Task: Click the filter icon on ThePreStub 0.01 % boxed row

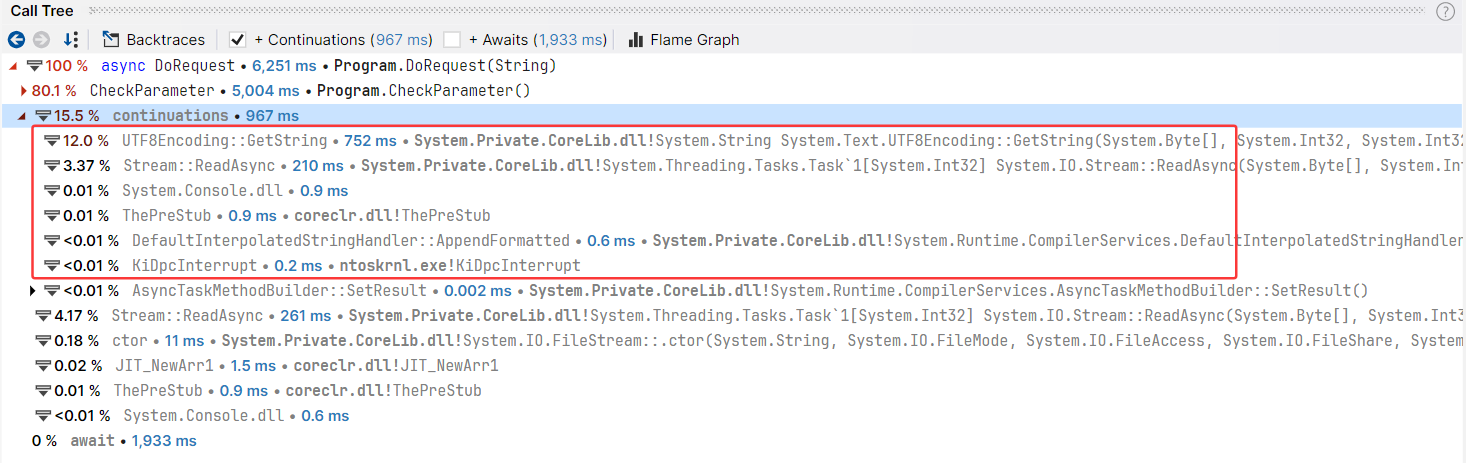Action: click(x=52, y=216)
